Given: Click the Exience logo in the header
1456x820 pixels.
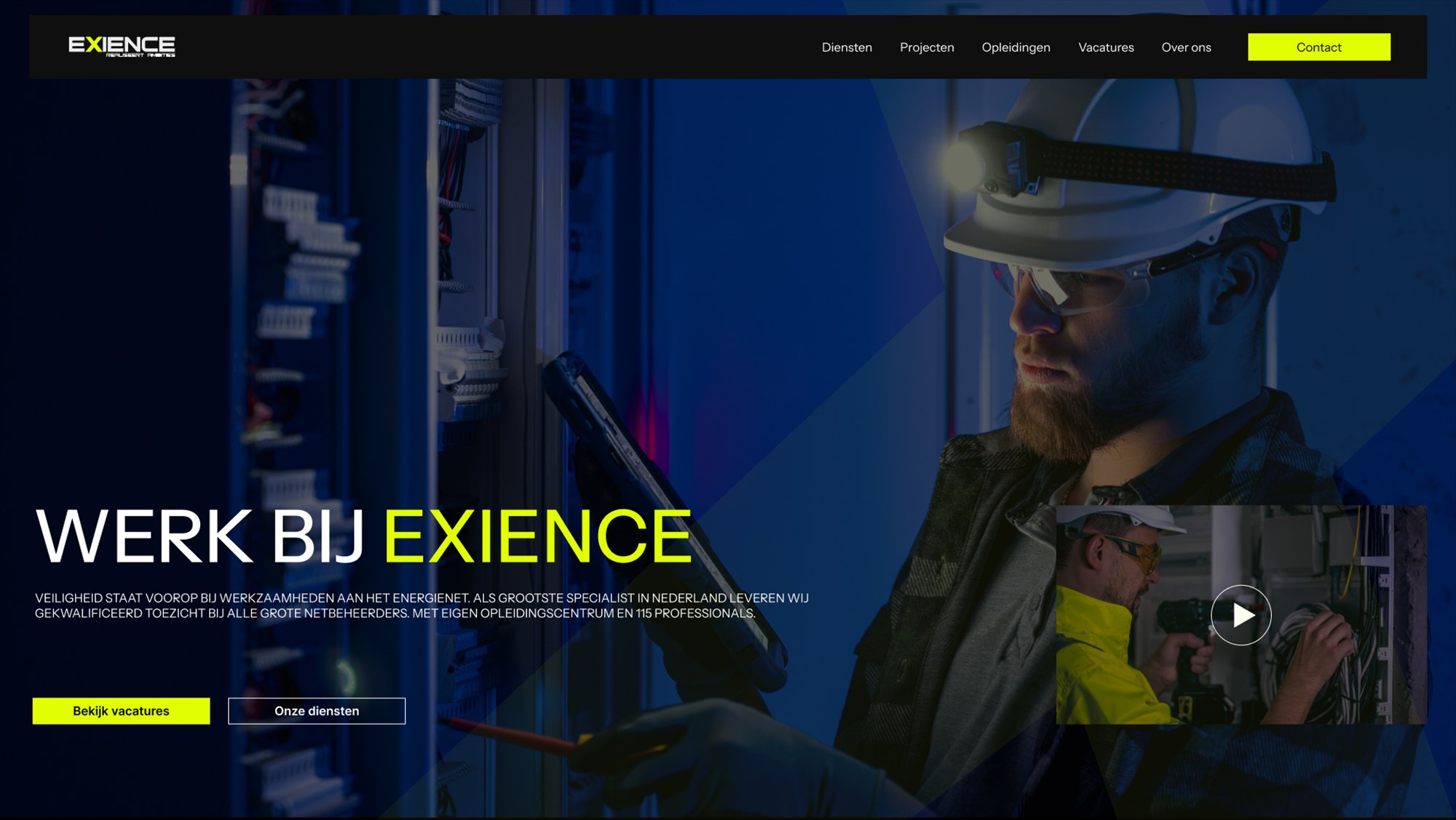Looking at the screenshot, I should click(122, 47).
